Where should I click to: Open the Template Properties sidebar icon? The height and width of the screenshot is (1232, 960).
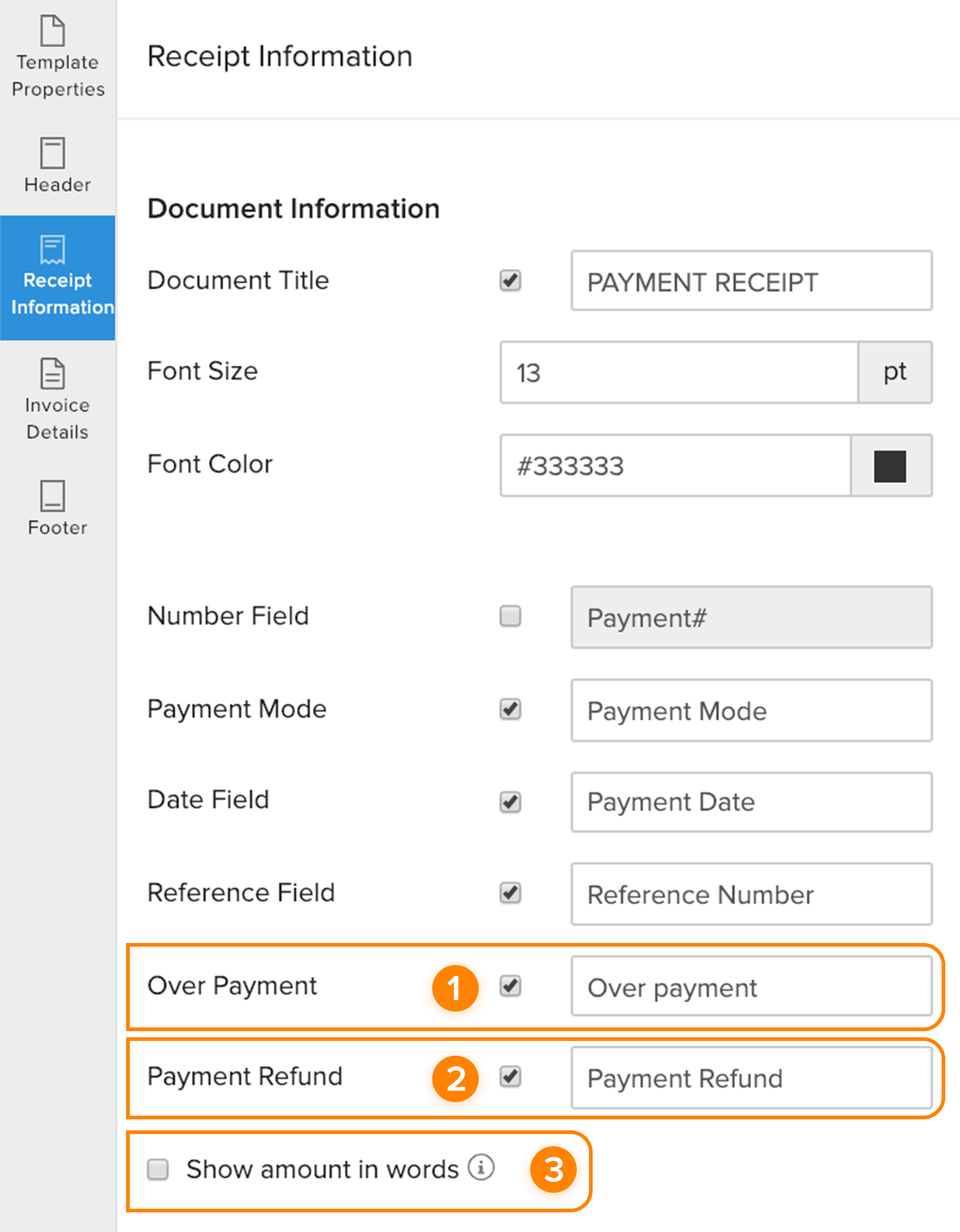(x=53, y=31)
